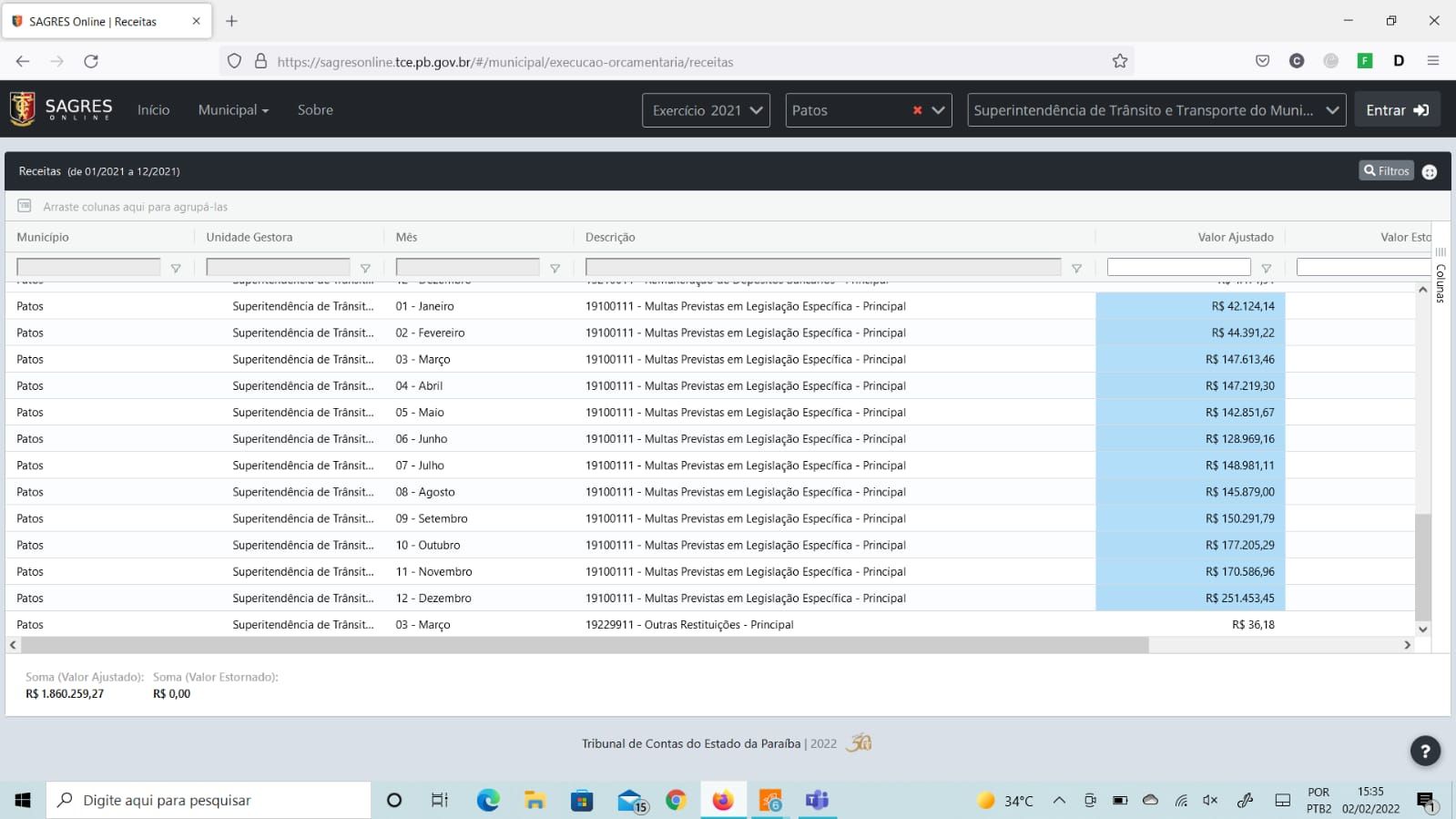Click the Entrar login button
This screenshot has width=1456, height=819.
(x=1397, y=110)
